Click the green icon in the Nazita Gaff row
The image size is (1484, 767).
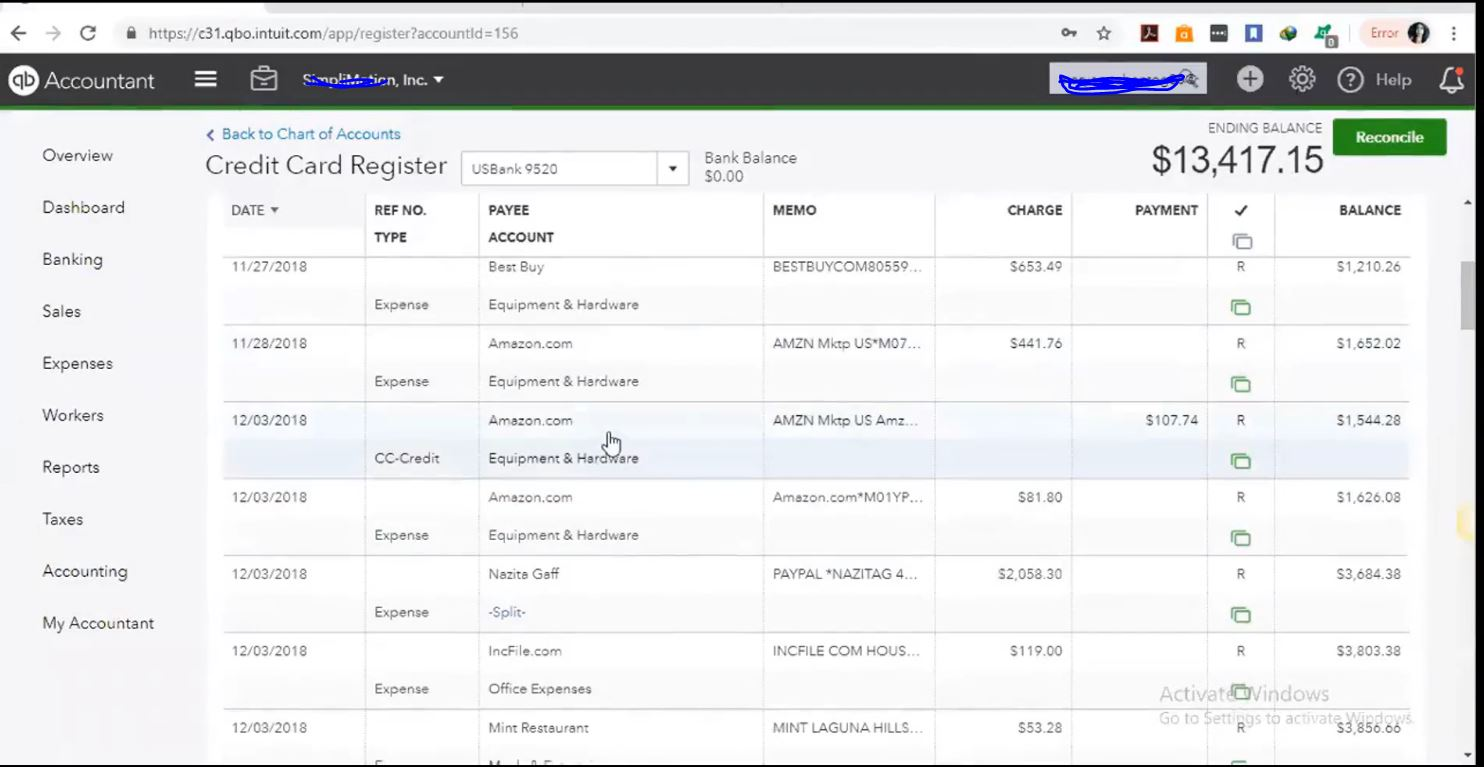click(1241, 615)
